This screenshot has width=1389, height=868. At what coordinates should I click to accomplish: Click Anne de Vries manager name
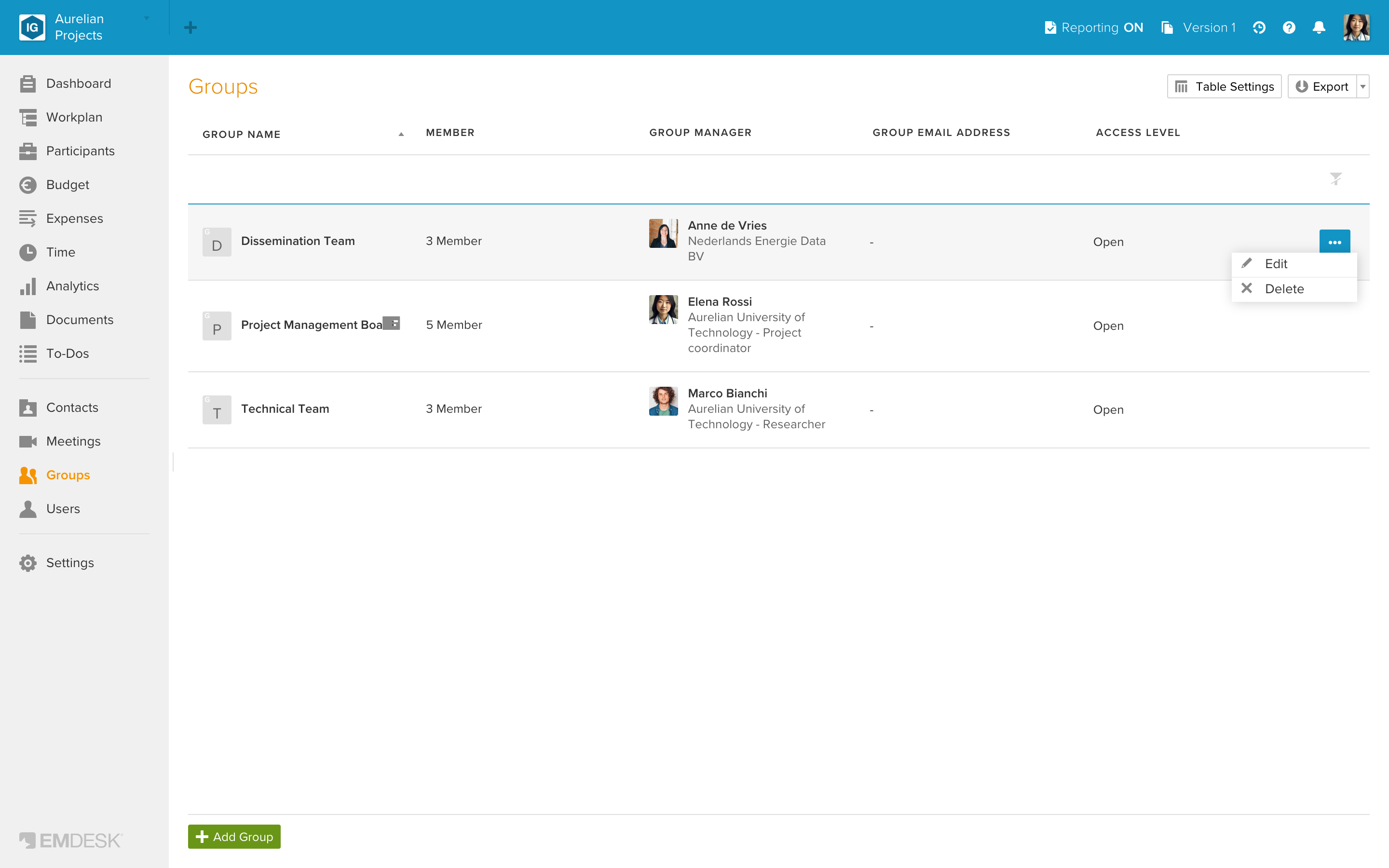727,226
